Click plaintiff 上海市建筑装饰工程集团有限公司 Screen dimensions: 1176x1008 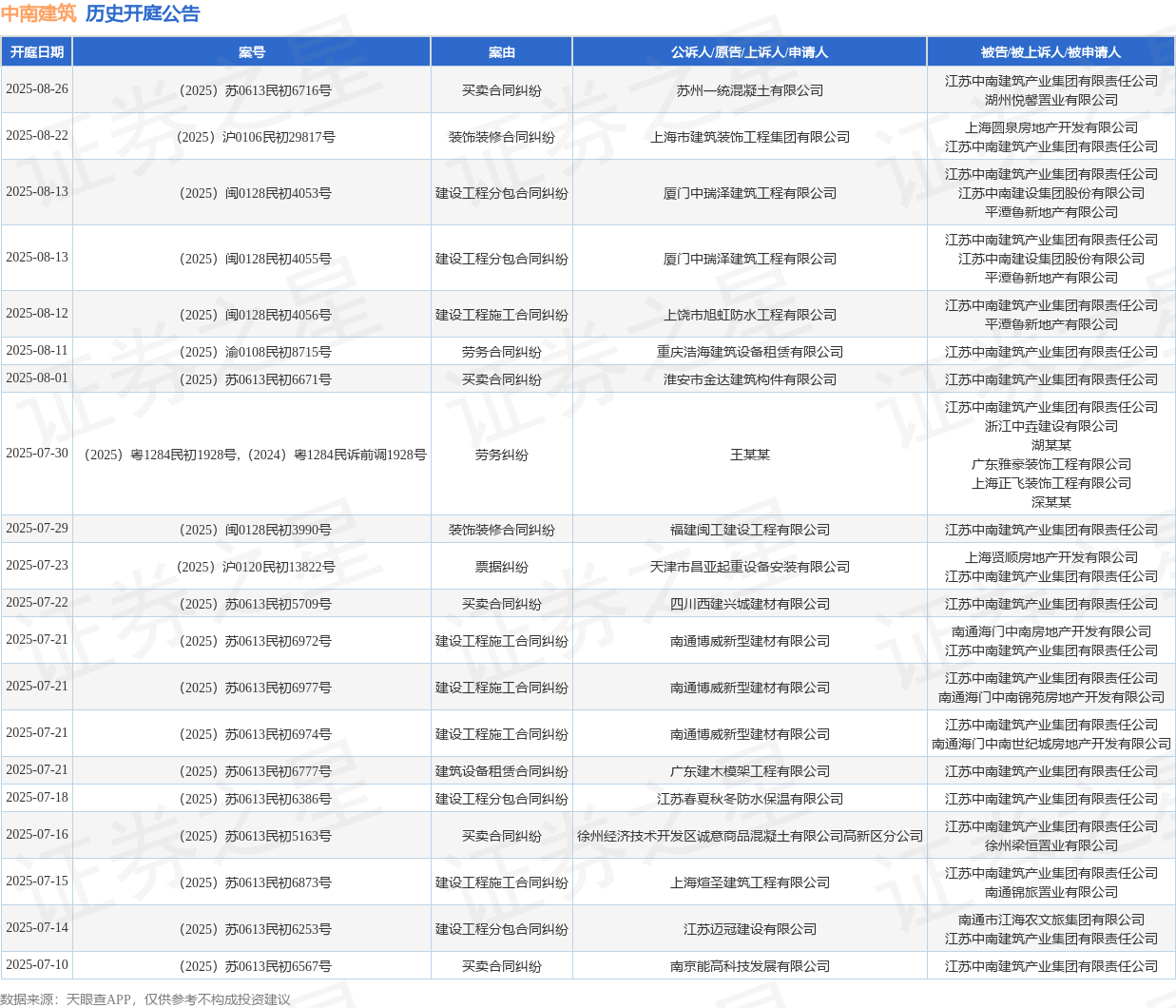click(750, 137)
